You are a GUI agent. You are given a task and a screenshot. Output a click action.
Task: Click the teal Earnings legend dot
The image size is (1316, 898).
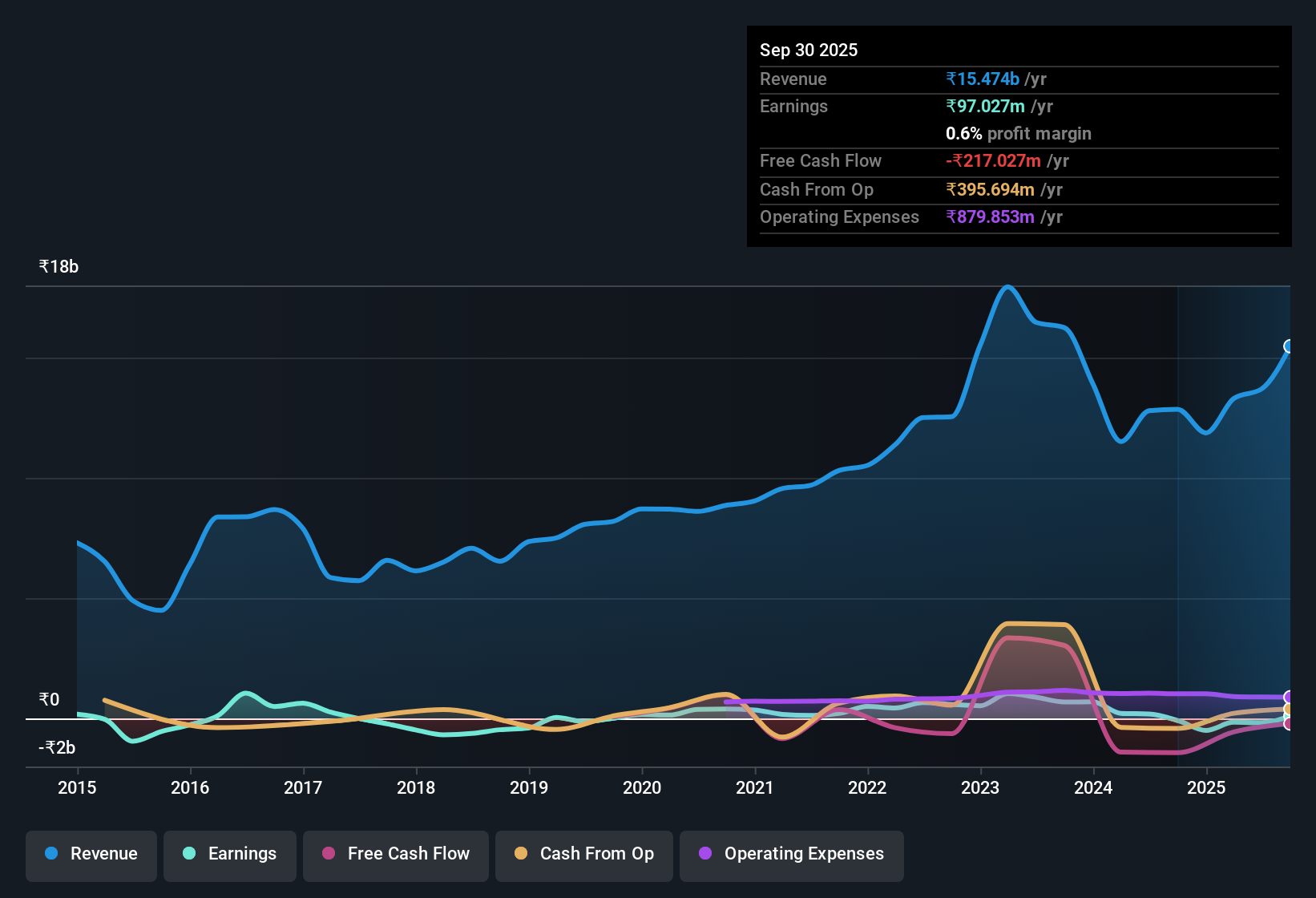click(189, 855)
